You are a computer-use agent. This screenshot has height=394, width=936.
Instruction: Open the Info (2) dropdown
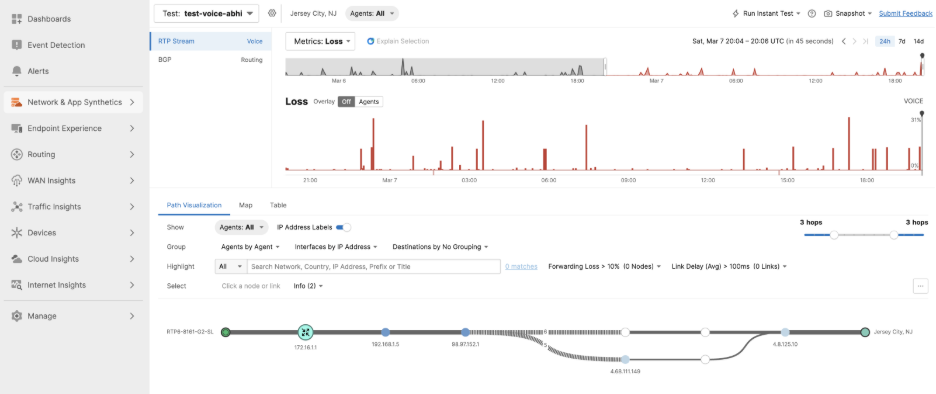click(308, 286)
